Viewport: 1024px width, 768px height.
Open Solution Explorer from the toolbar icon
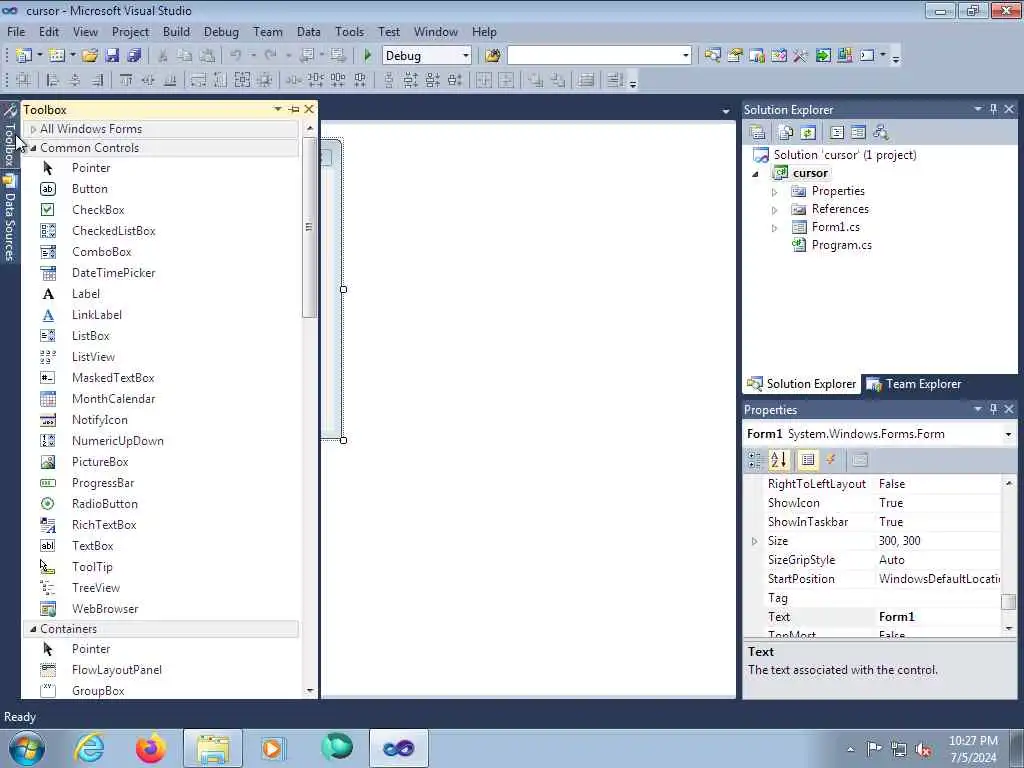click(x=712, y=56)
